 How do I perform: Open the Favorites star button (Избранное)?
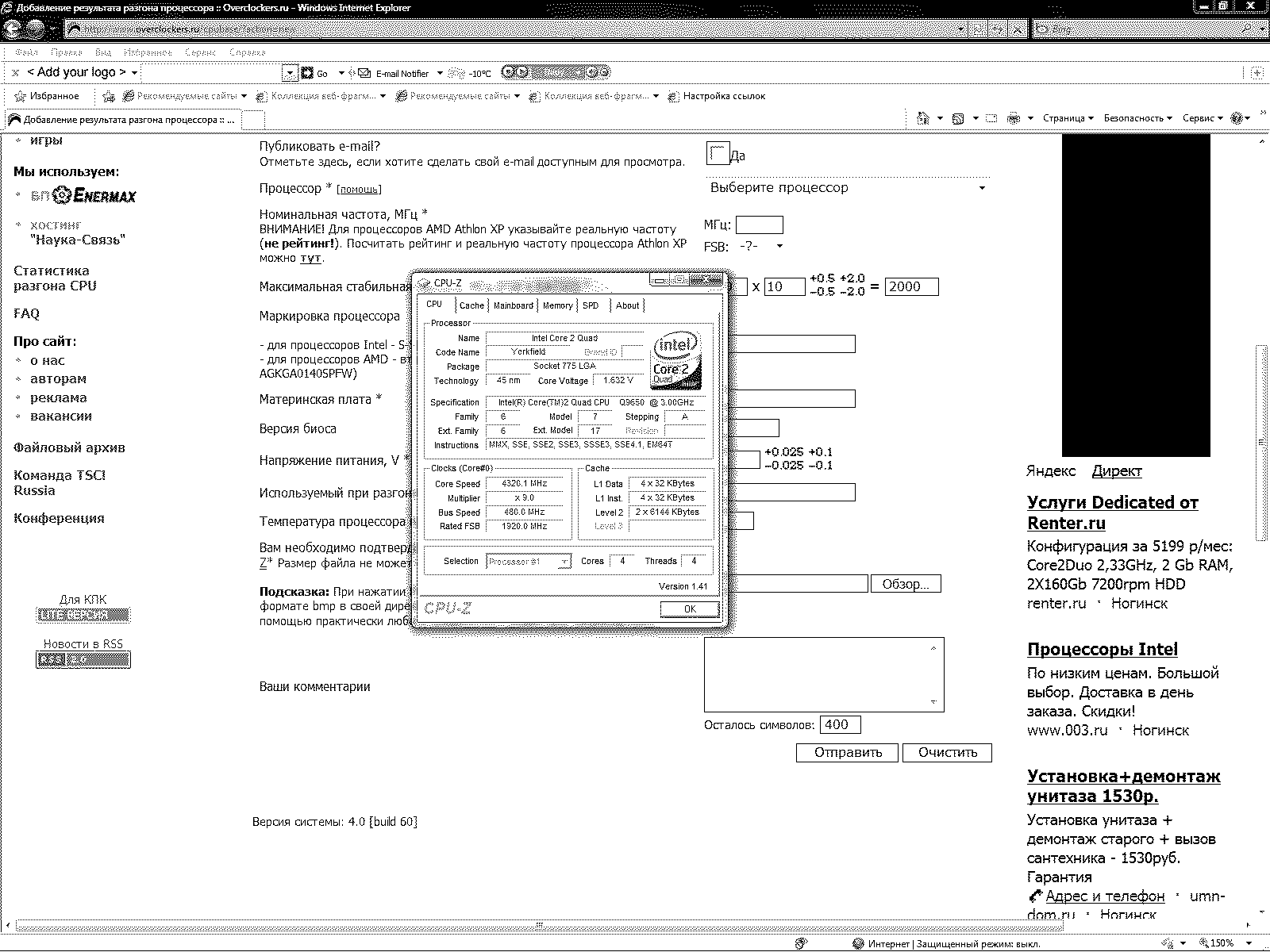click(46, 96)
